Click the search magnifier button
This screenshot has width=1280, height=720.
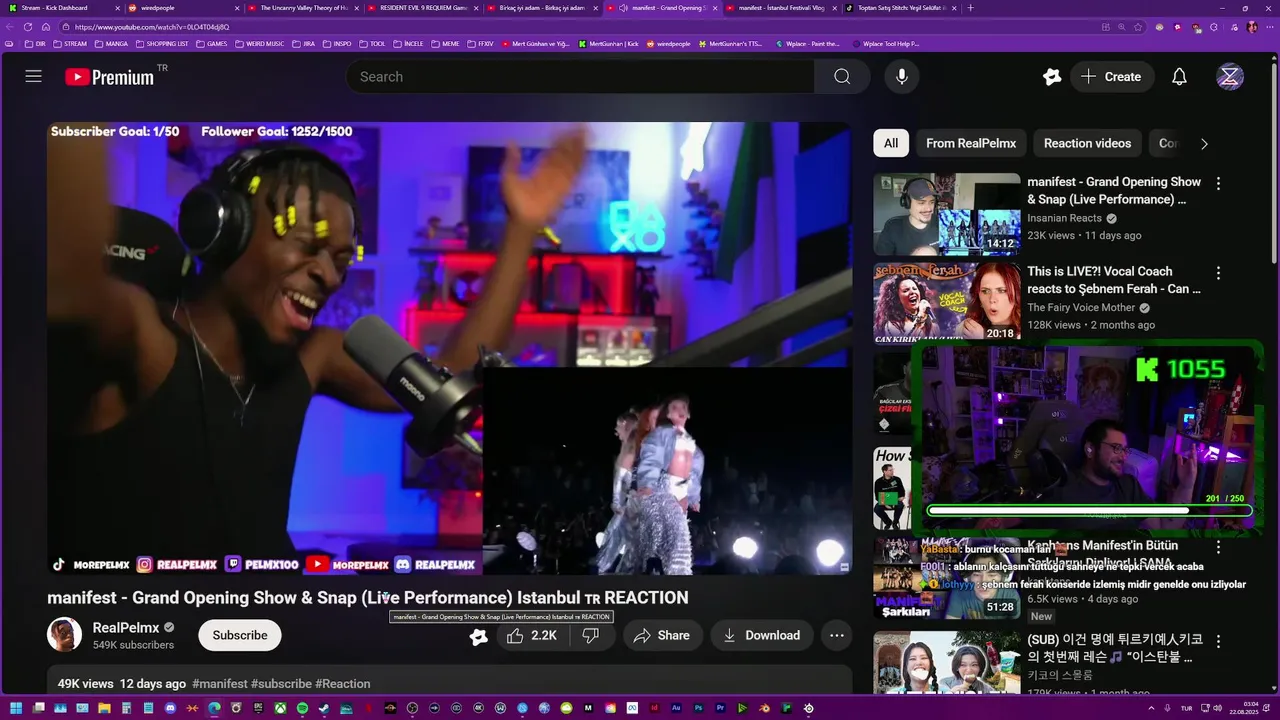pos(842,76)
